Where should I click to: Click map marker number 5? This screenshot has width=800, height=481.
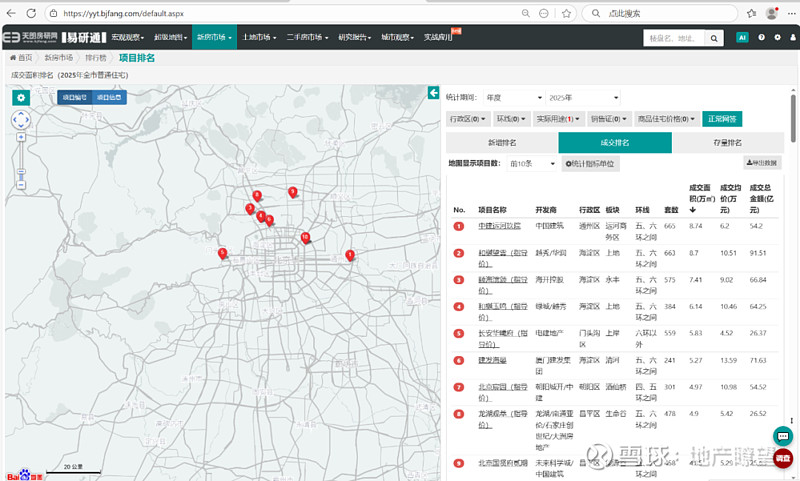[x=222, y=253]
